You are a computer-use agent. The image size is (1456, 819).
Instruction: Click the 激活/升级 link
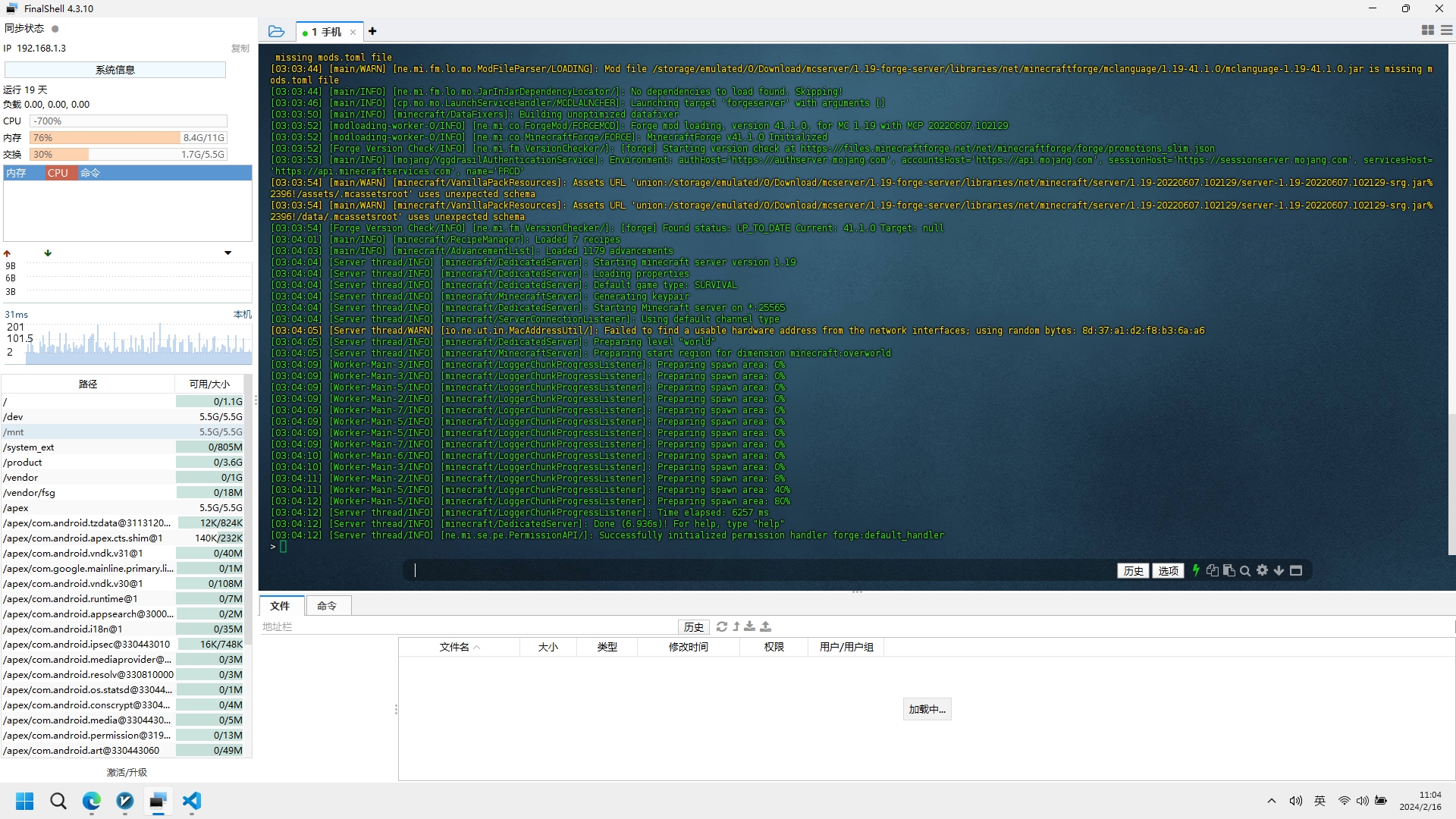tap(127, 772)
